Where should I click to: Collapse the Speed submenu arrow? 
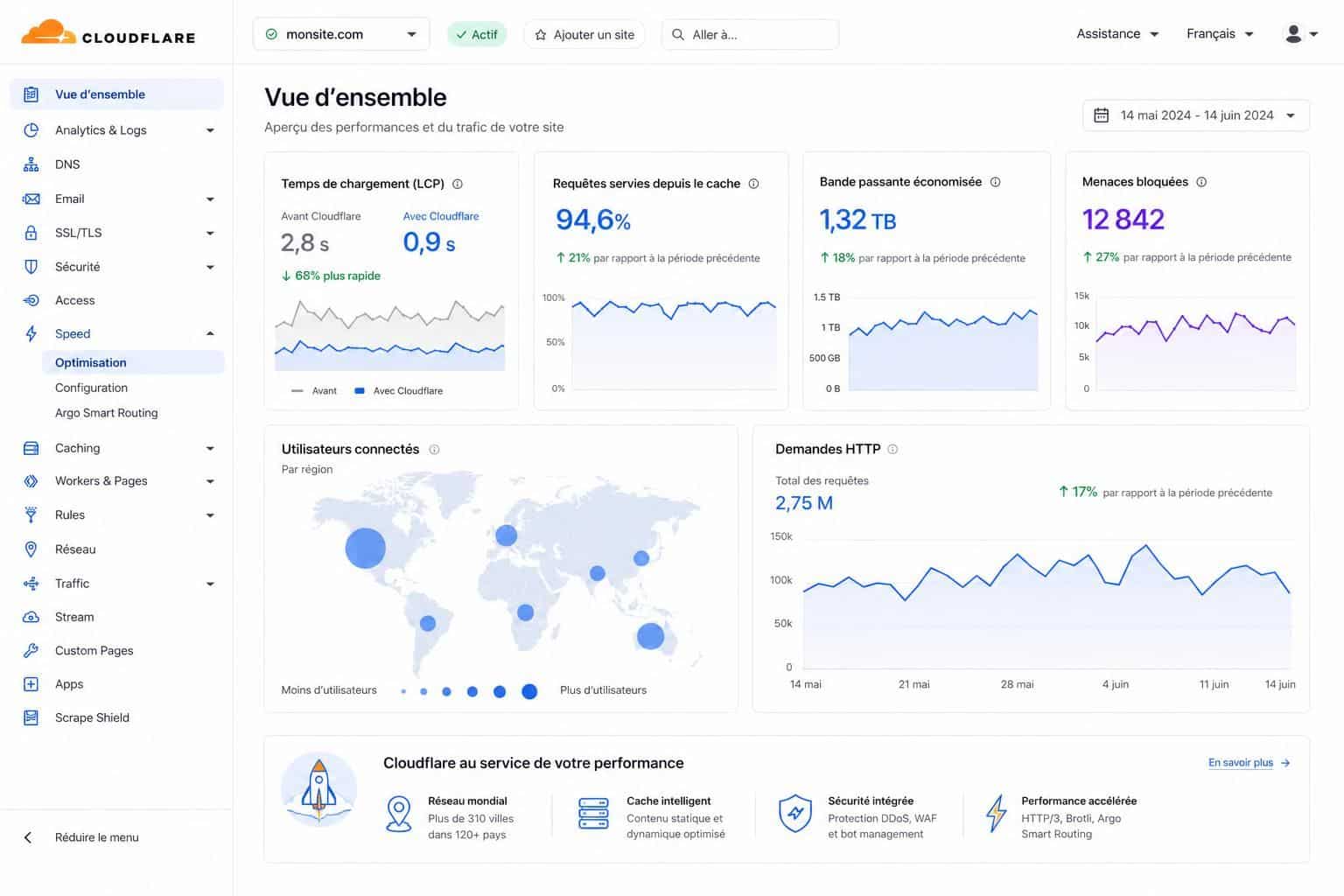coord(210,333)
